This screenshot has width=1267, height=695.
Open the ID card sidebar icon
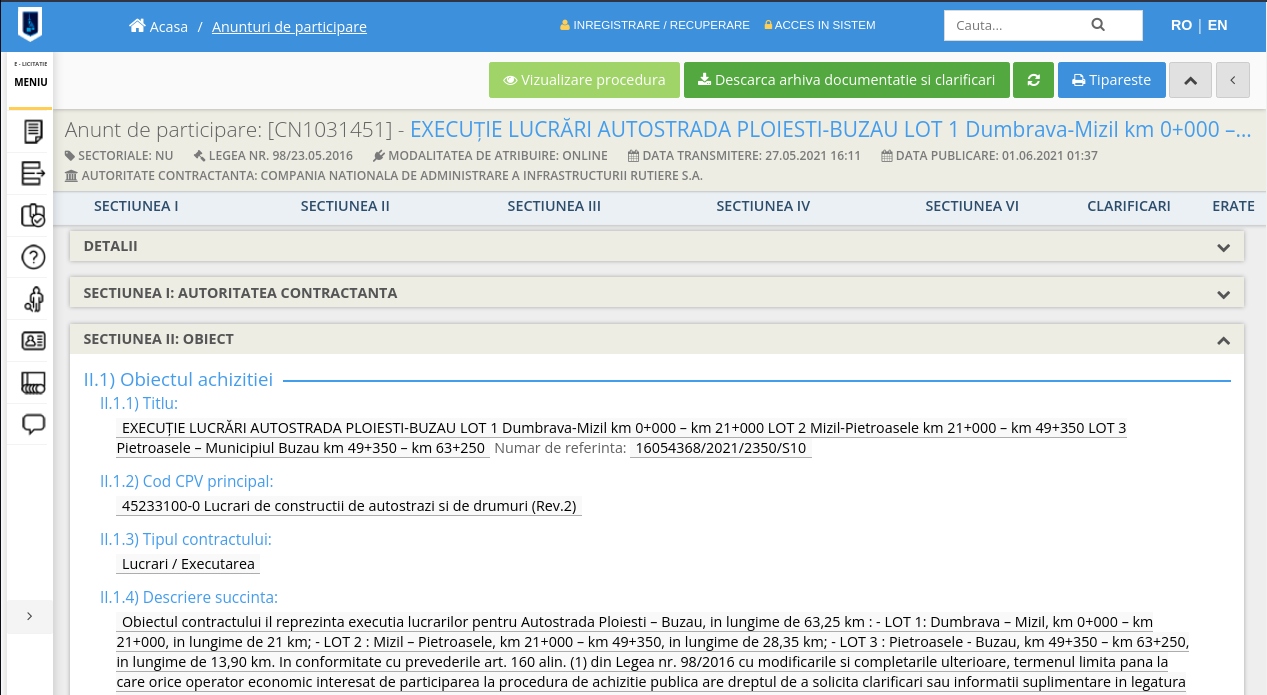pos(33,341)
